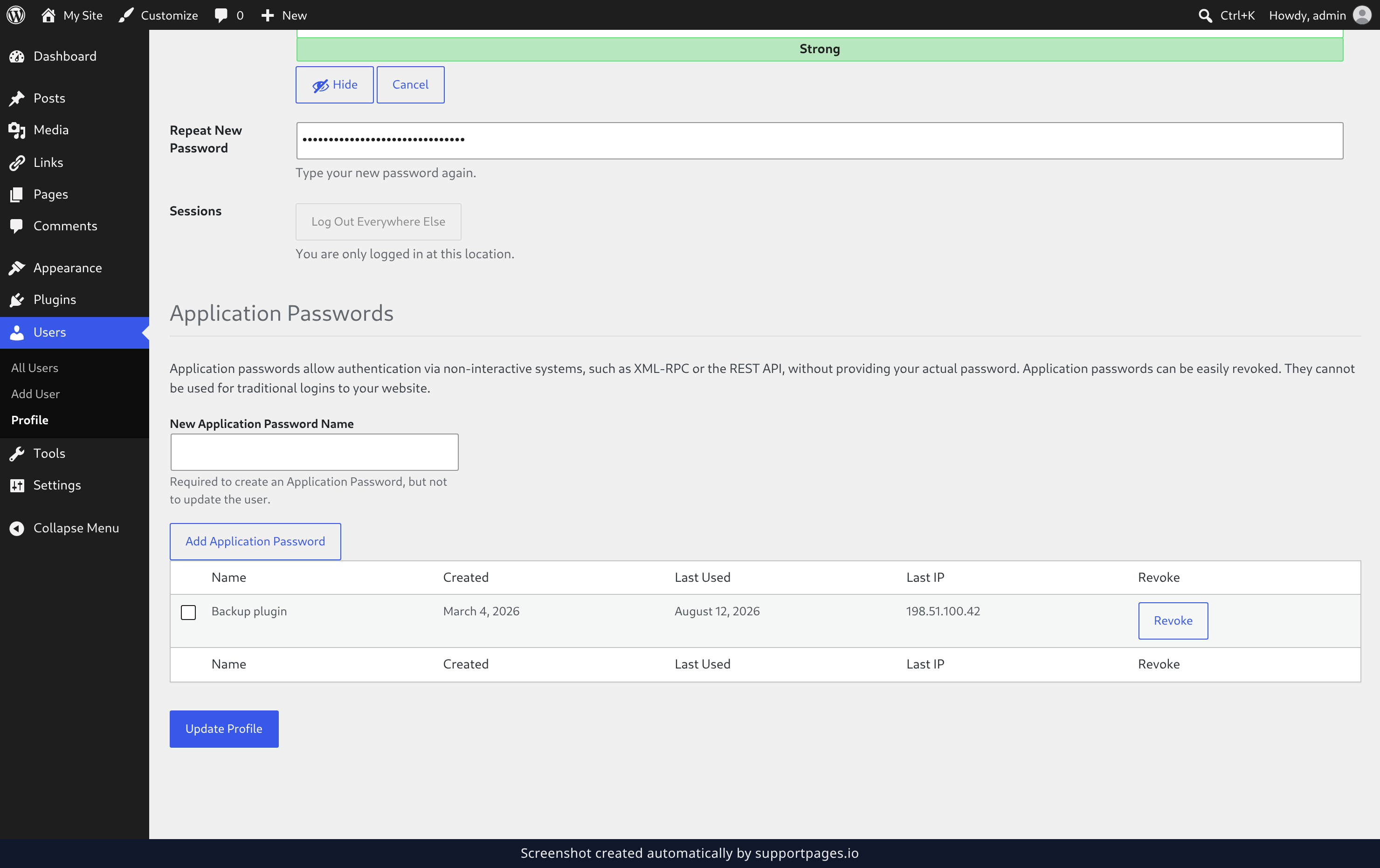
Task: Click Log Out Everywhere Else button
Action: 378,222
